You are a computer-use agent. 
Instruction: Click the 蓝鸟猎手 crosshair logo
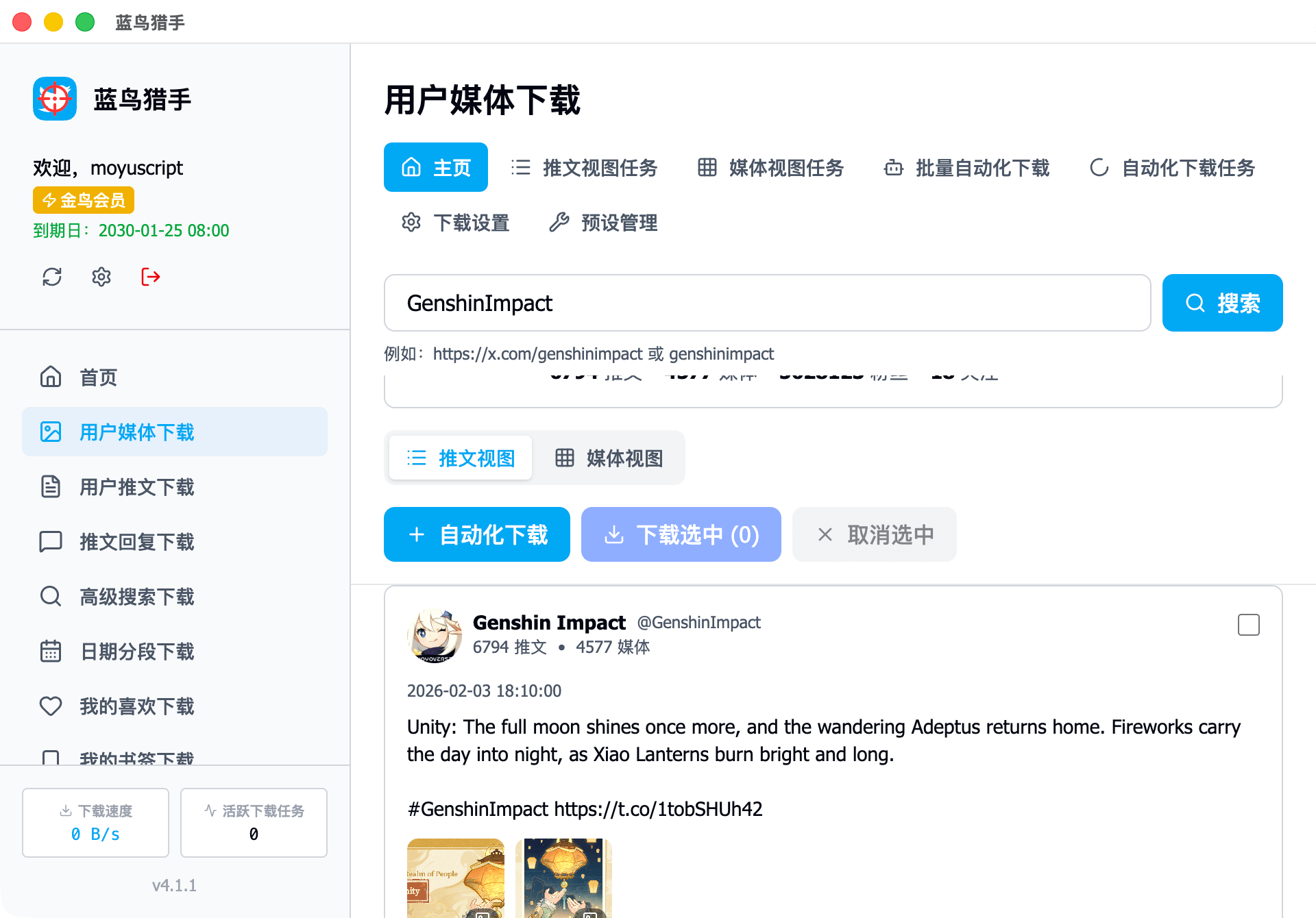(55, 99)
